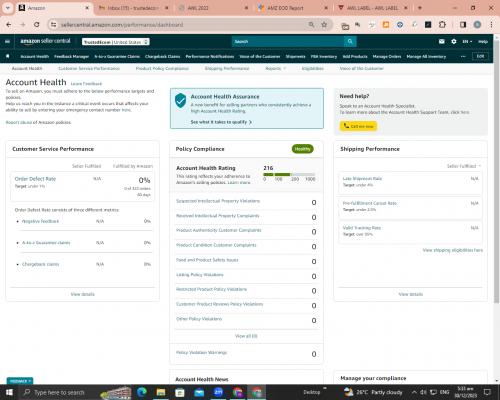500x400 pixels.
Task: Click the browser address bar
Action: coord(183,25)
